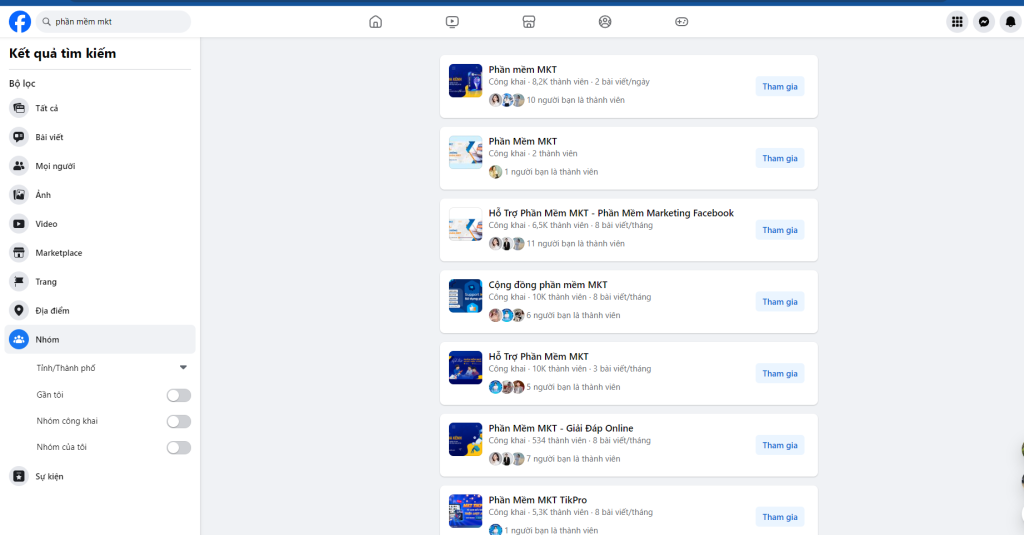Open the notifications bell icon
1024x535 pixels.
(1011, 22)
